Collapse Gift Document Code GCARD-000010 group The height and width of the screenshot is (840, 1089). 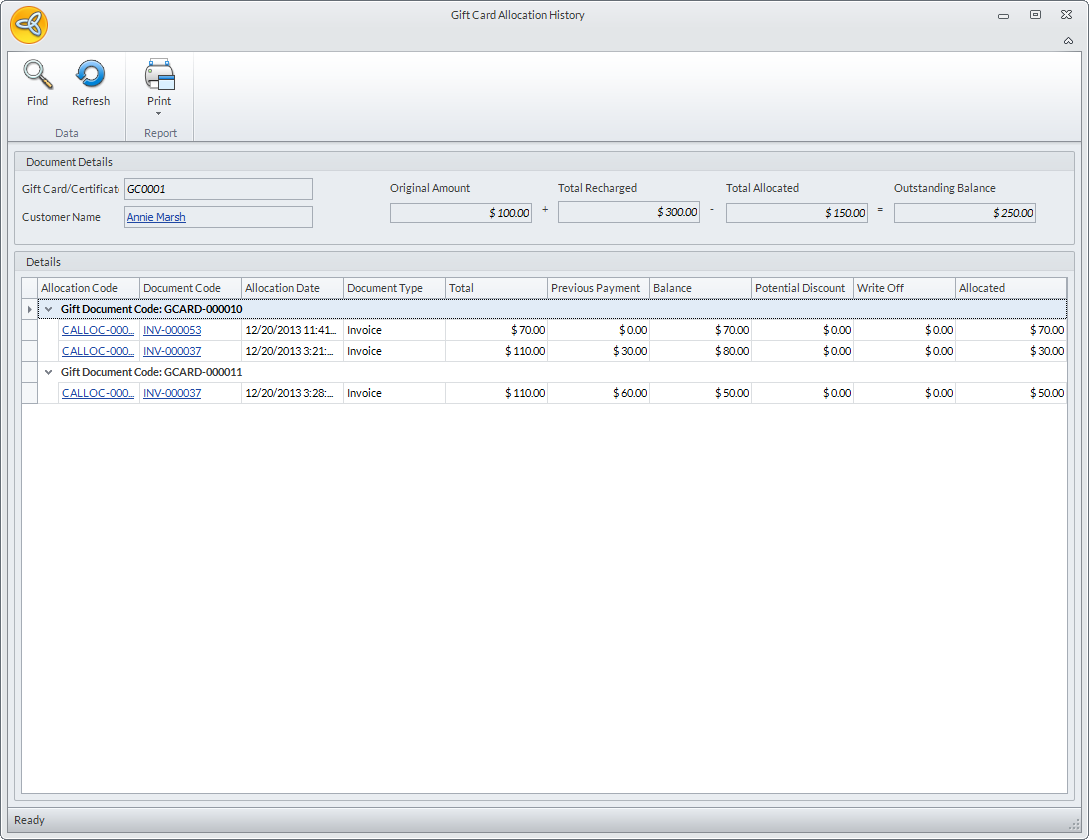point(49,310)
